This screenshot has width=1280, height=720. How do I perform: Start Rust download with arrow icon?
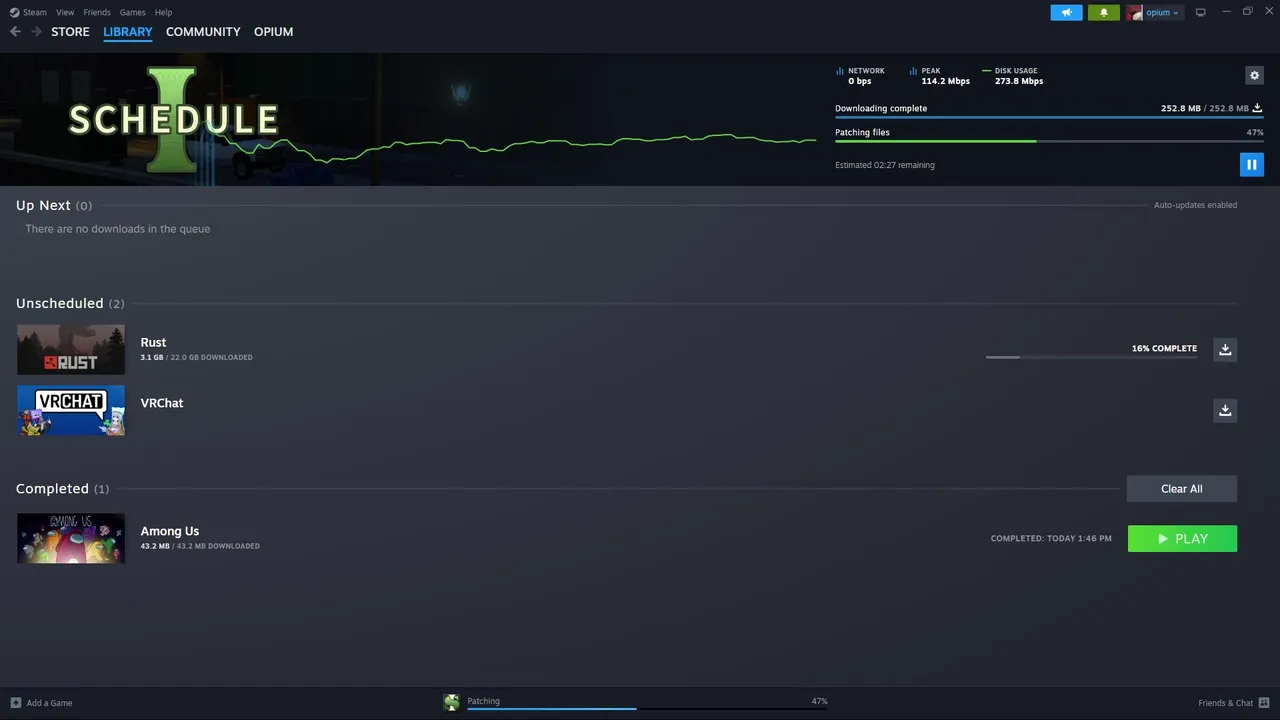(x=1225, y=349)
